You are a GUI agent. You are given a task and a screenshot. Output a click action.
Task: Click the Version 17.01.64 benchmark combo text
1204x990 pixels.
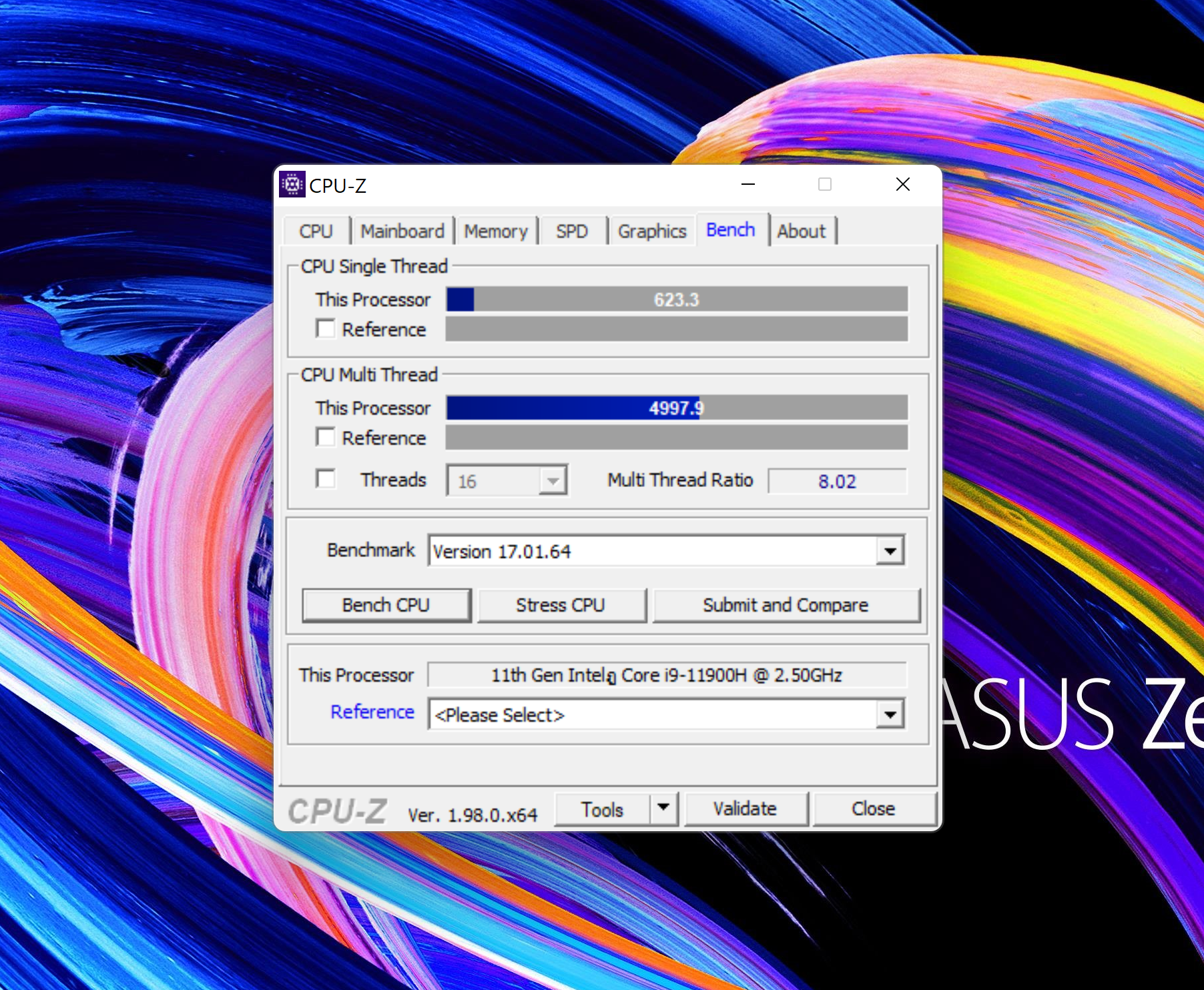pos(501,552)
